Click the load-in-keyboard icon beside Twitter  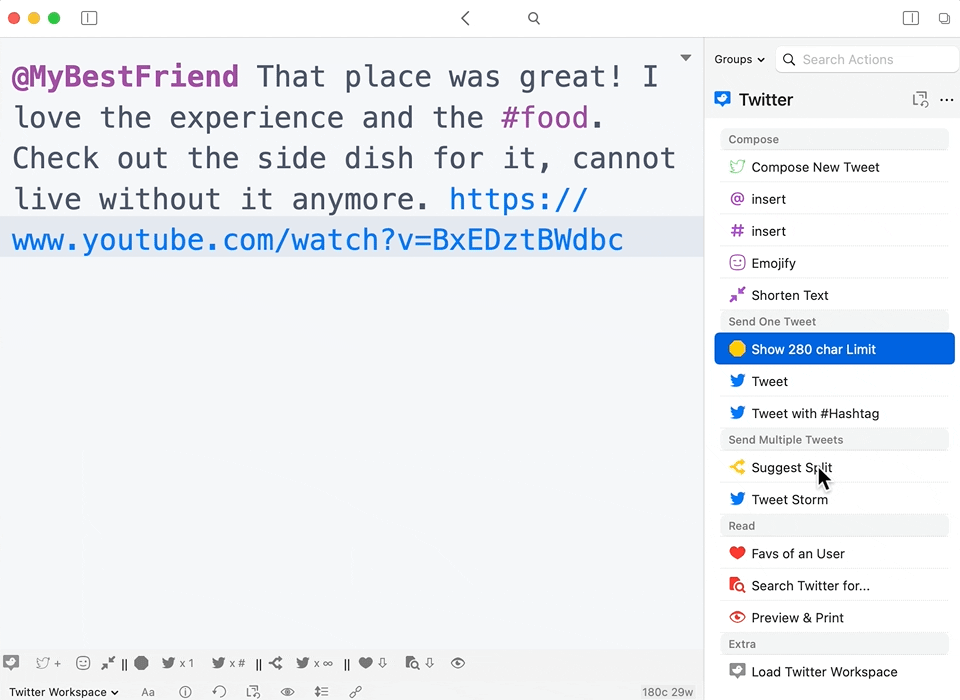coord(920,99)
